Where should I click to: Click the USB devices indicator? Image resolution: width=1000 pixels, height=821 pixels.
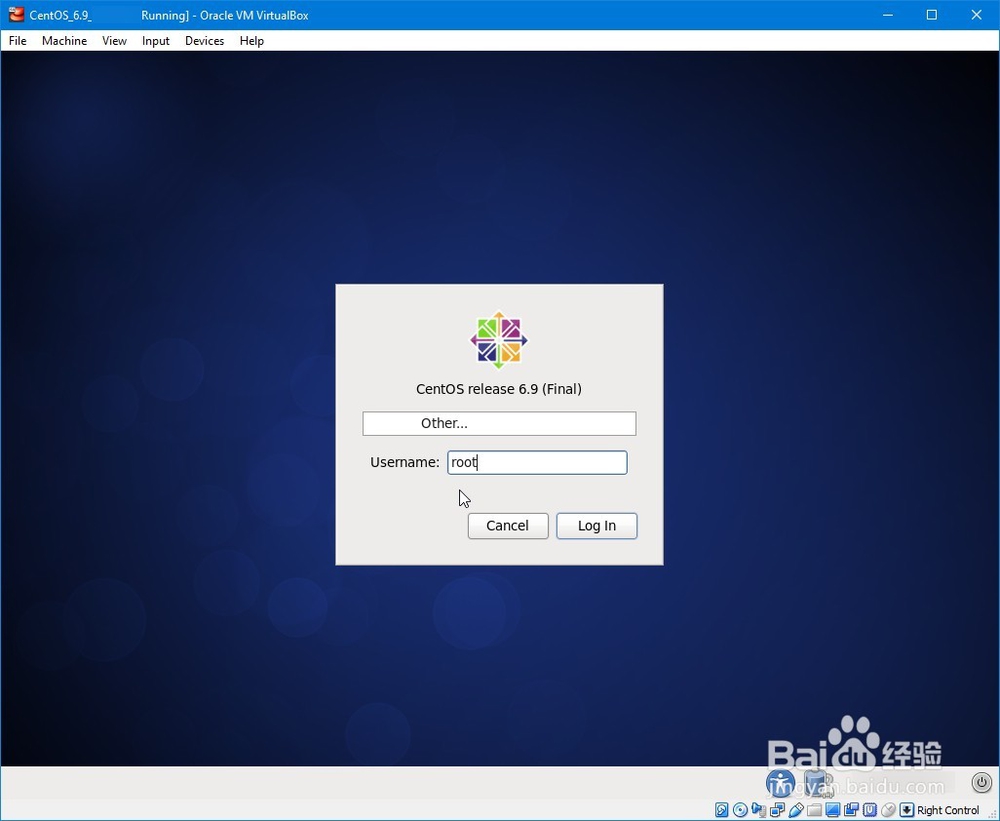(x=796, y=810)
